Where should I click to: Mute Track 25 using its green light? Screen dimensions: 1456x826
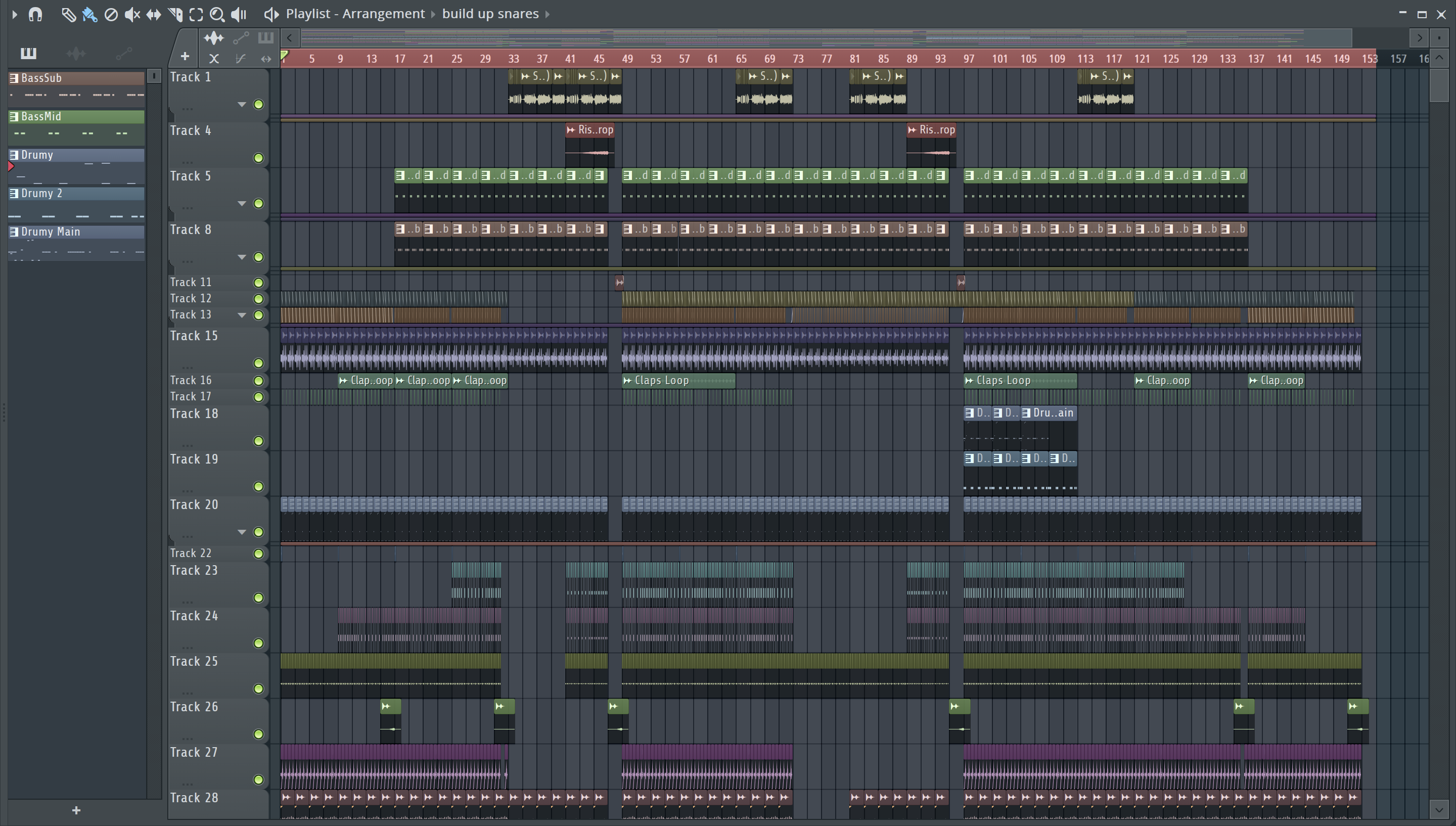[x=258, y=689]
